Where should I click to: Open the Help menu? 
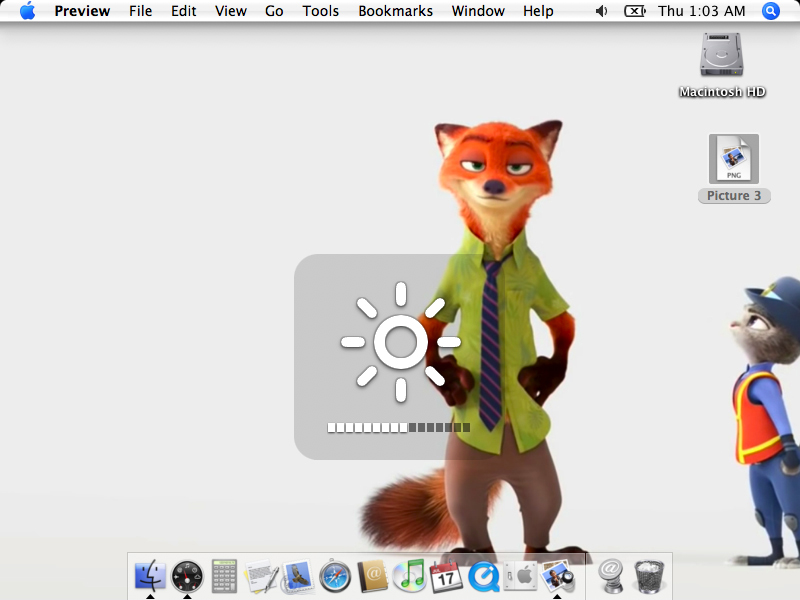click(538, 11)
